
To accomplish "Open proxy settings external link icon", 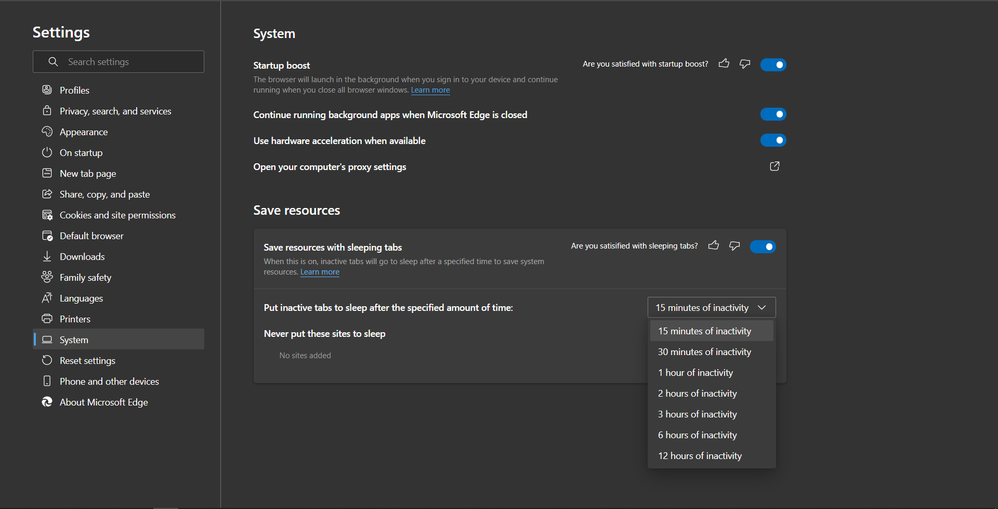I will [774, 167].
